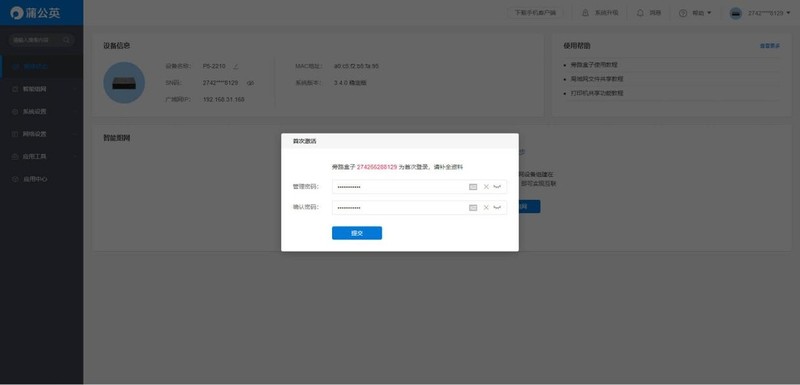800x385 pixels.
Task: Focus the 确认密码 confirm password field
Action: pos(419,208)
